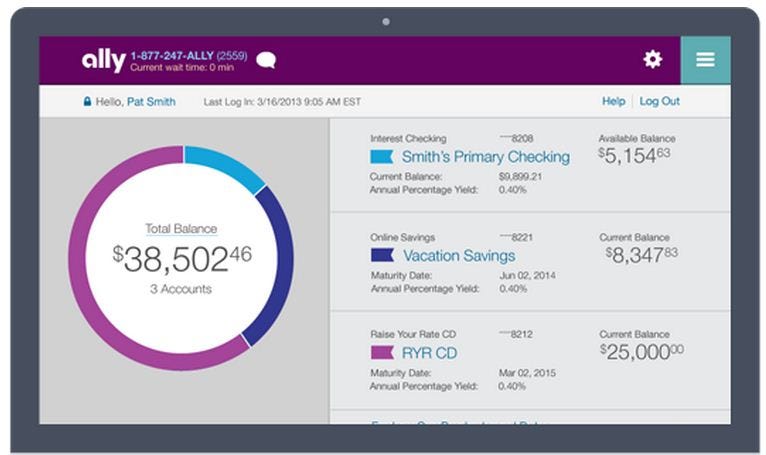Click the $9,899.21 current balance value
Viewport: 766px width, 455px height.
(520, 176)
